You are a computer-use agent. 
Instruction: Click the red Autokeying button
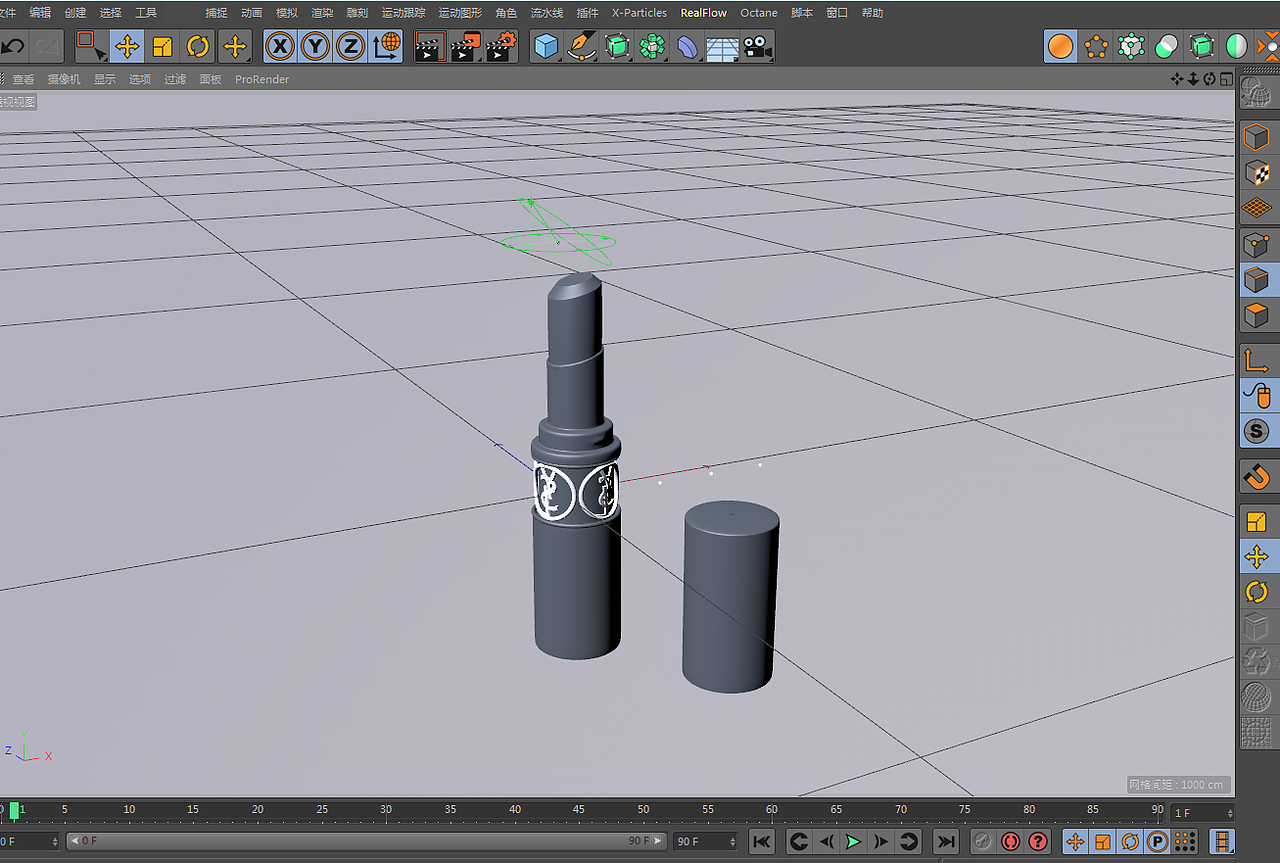click(x=1011, y=842)
